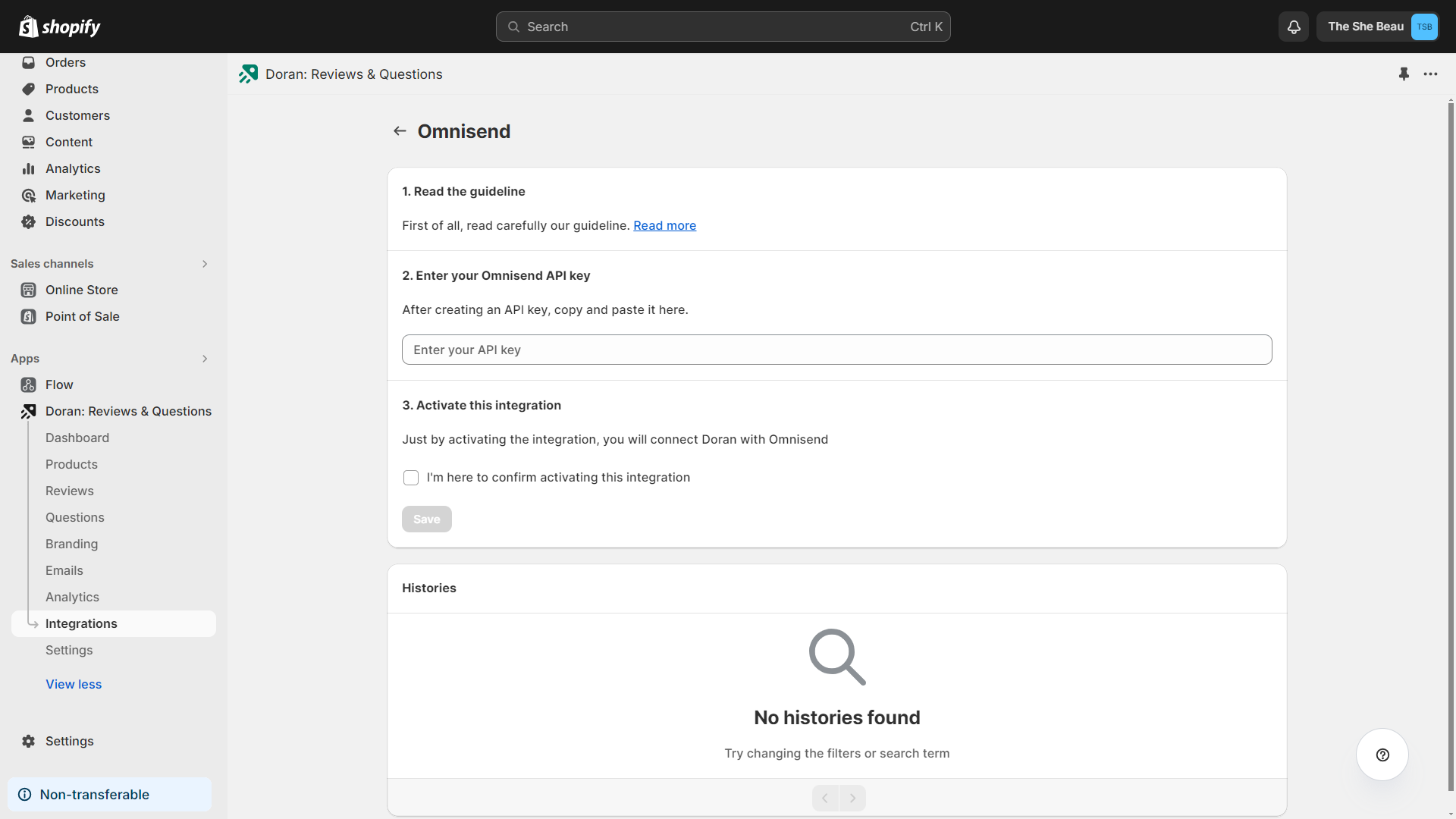This screenshot has height=819, width=1456.
Task: Click the Shopify logo
Action: point(60,27)
